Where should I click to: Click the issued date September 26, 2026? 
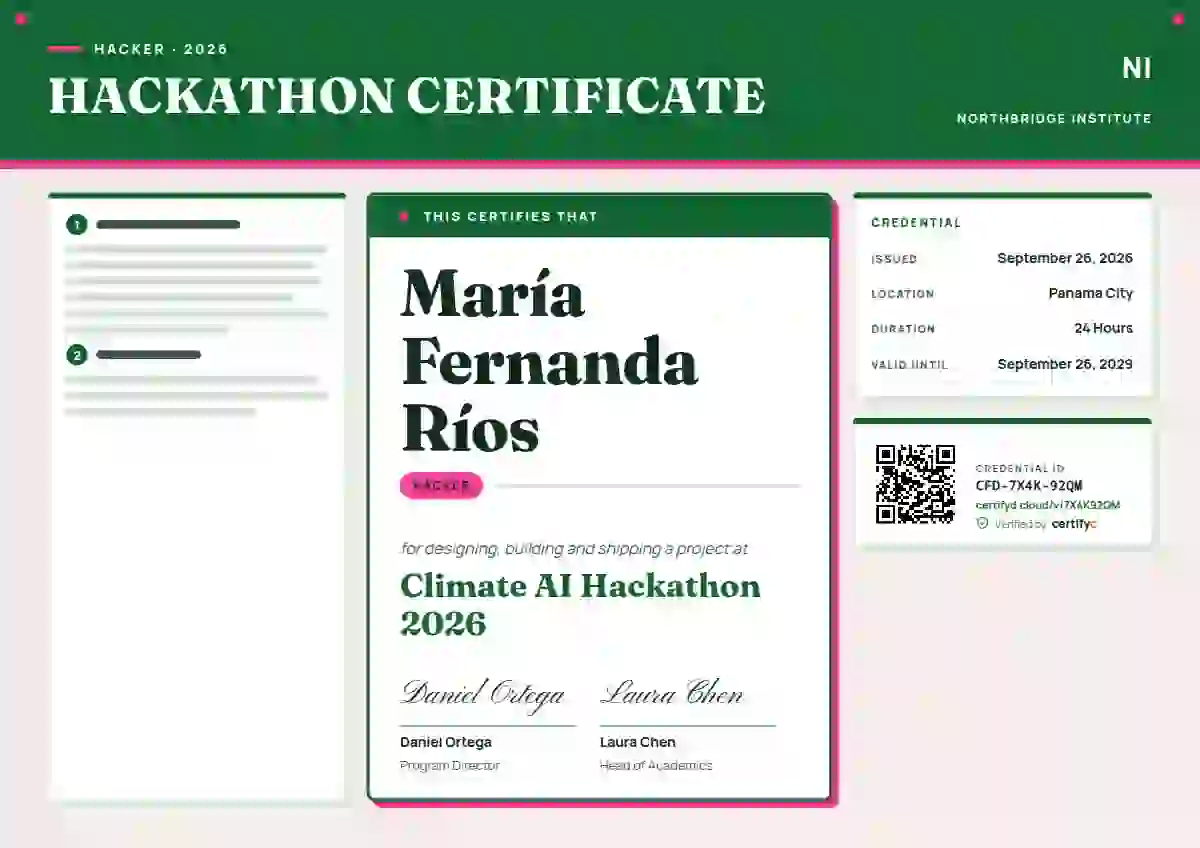(1065, 258)
